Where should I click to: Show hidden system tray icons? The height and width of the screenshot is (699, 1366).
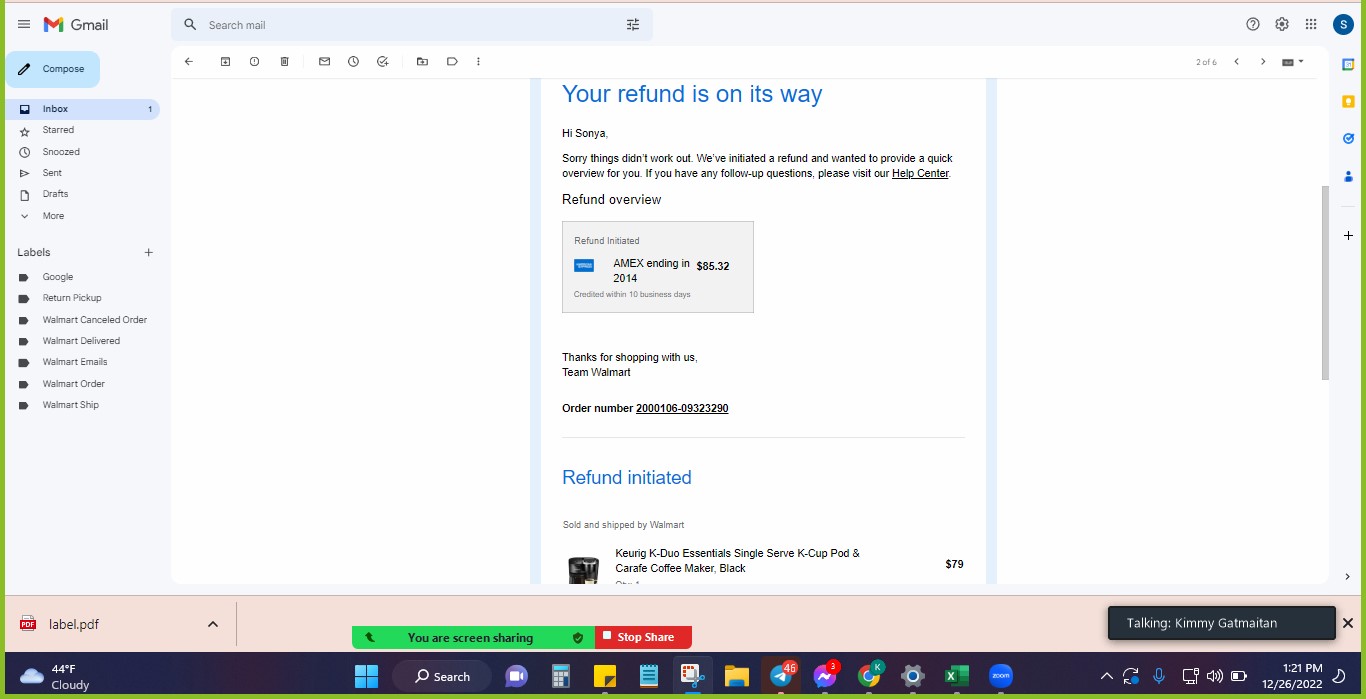pos(1106,676)
